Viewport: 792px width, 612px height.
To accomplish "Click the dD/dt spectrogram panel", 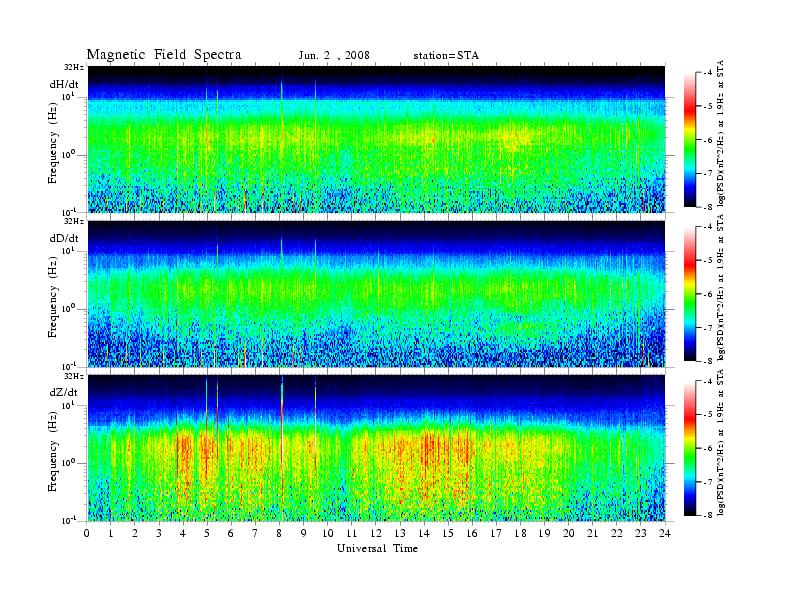I will 376,294.
